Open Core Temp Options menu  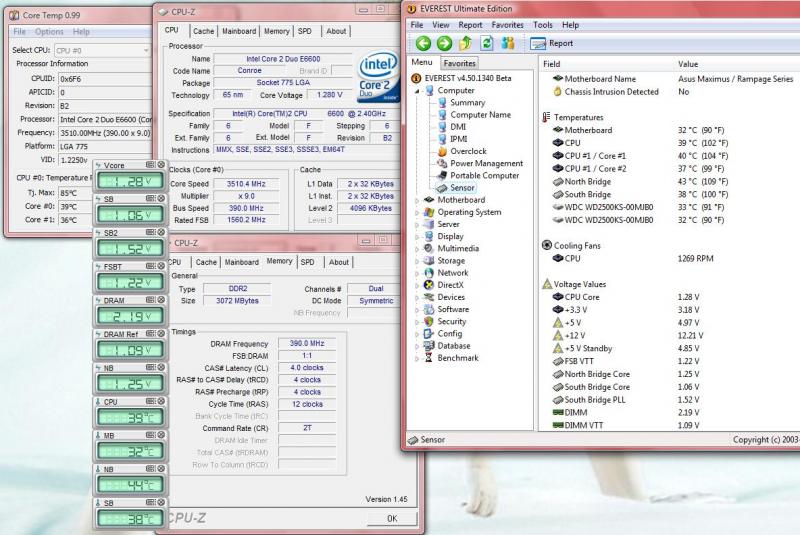click(49, 32)
